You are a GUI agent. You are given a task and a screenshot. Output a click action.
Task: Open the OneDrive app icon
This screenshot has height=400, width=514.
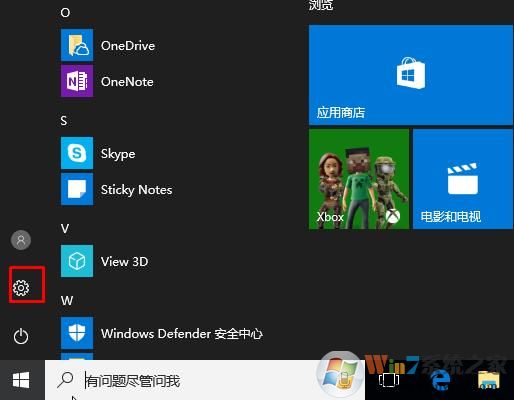pos(77,45)
